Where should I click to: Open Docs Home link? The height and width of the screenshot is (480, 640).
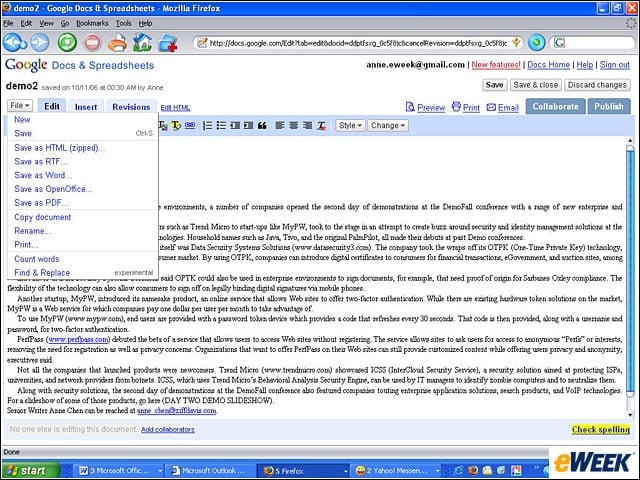(x=548, y=65)
